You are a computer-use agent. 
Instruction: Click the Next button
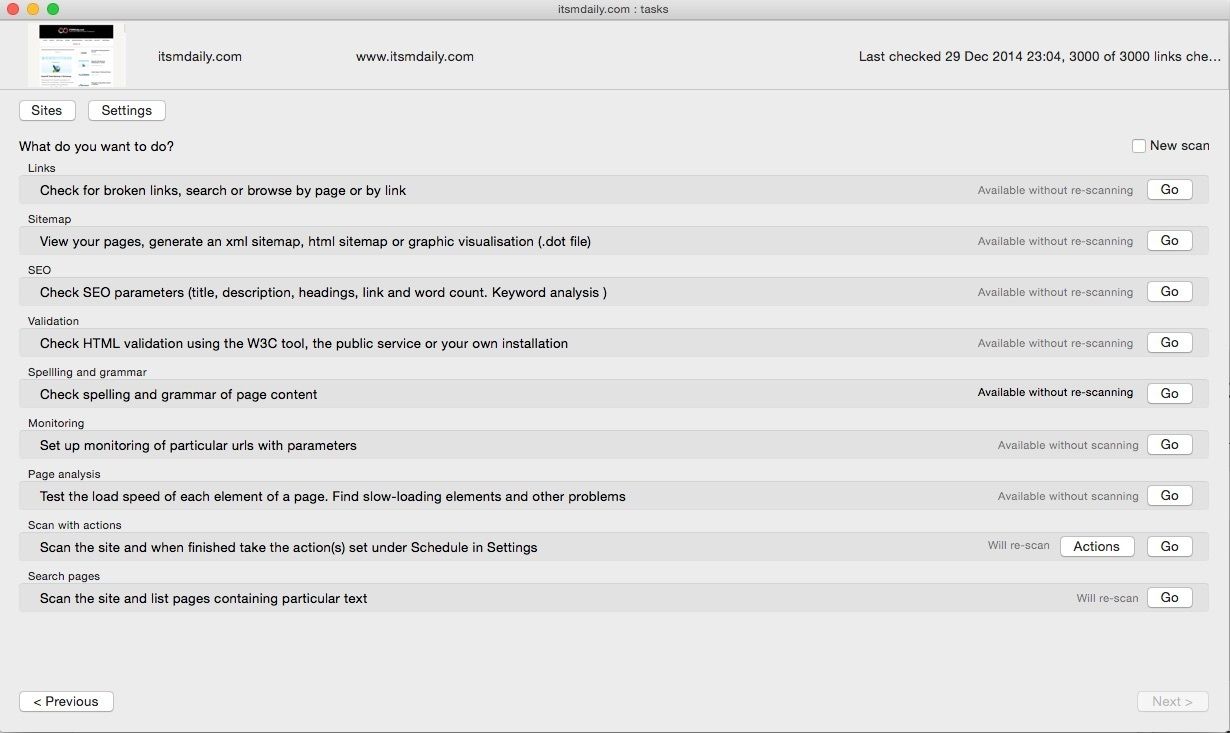coord(1172,702)
